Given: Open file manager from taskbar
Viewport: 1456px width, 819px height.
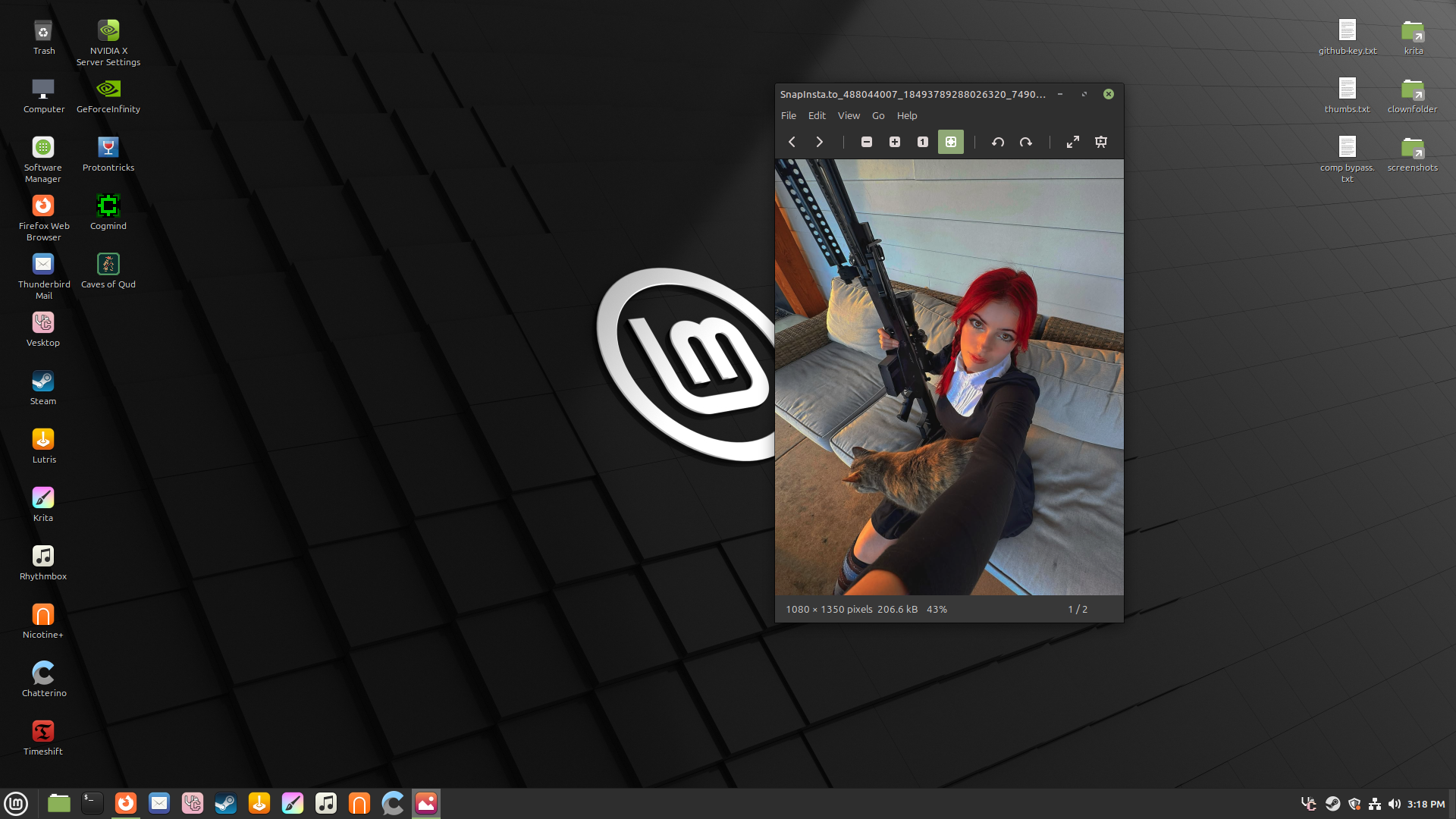Looking at the screenshot, I should coord(59,803).
